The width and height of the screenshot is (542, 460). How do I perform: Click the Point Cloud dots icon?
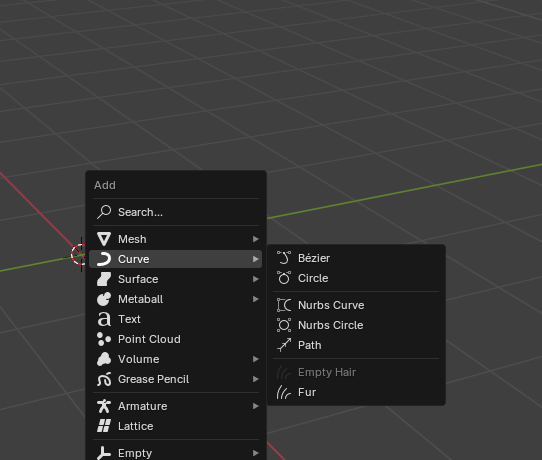[104, 339]
